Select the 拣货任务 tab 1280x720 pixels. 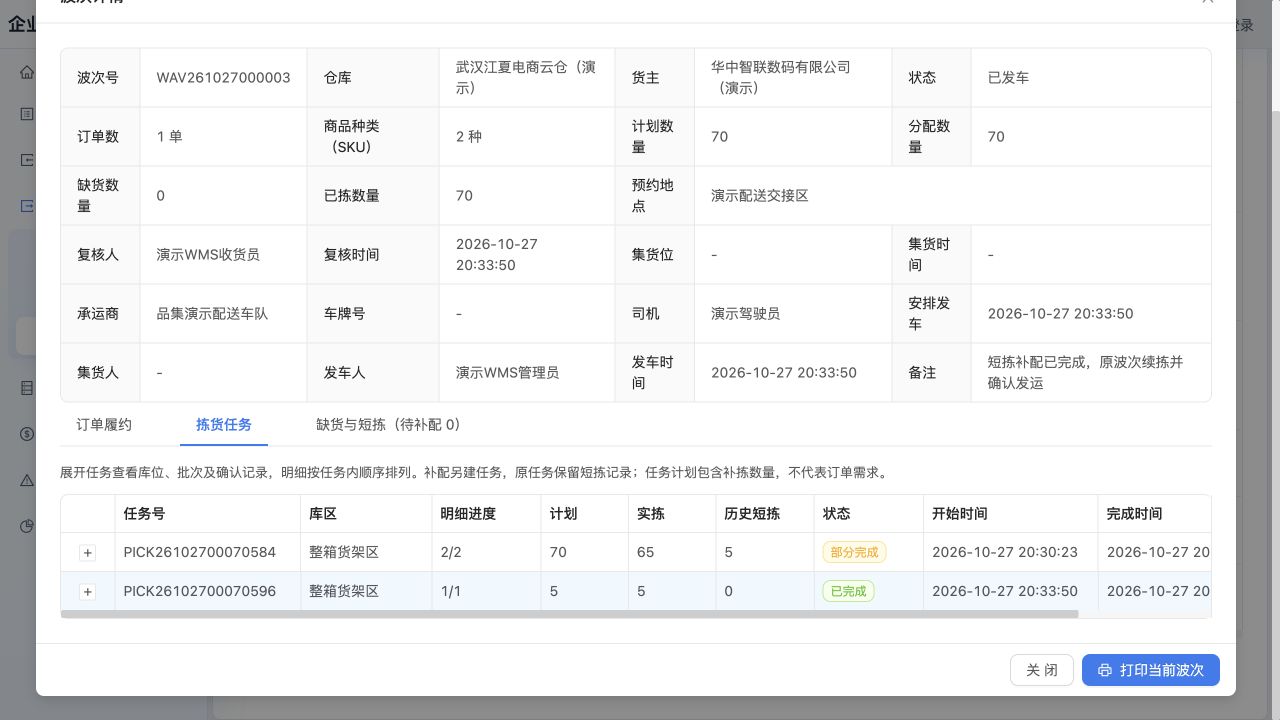224,425
